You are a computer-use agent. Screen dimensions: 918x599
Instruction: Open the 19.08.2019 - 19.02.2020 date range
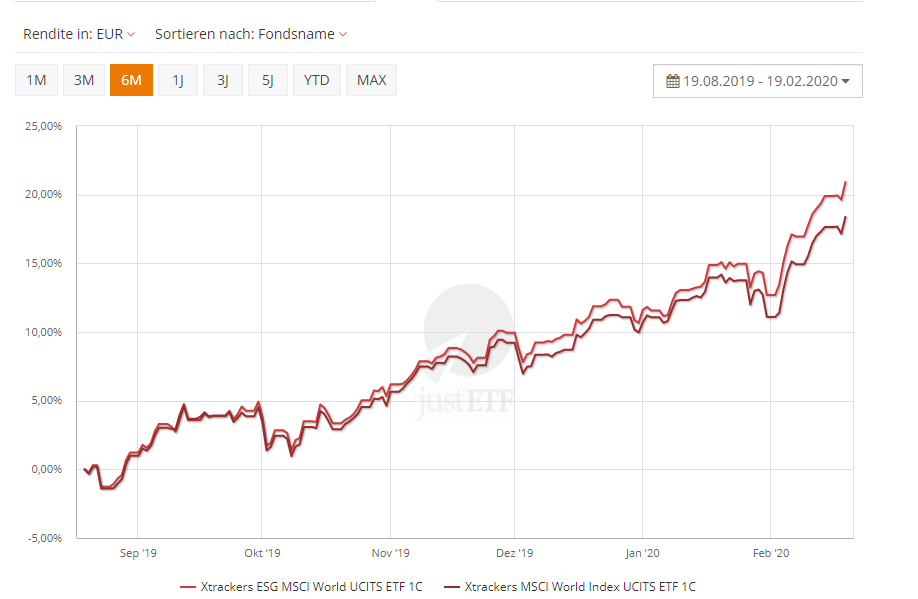(757, 81)
